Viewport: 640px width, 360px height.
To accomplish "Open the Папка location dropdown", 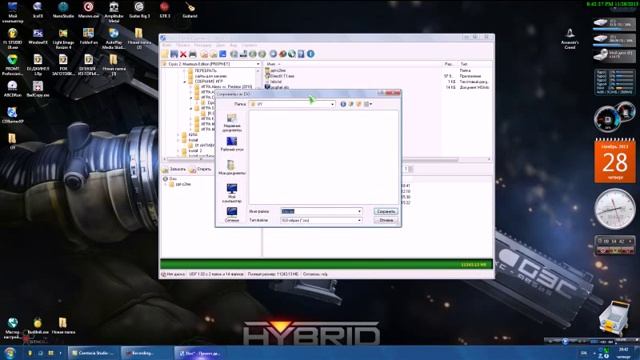I will coord(332,104).
